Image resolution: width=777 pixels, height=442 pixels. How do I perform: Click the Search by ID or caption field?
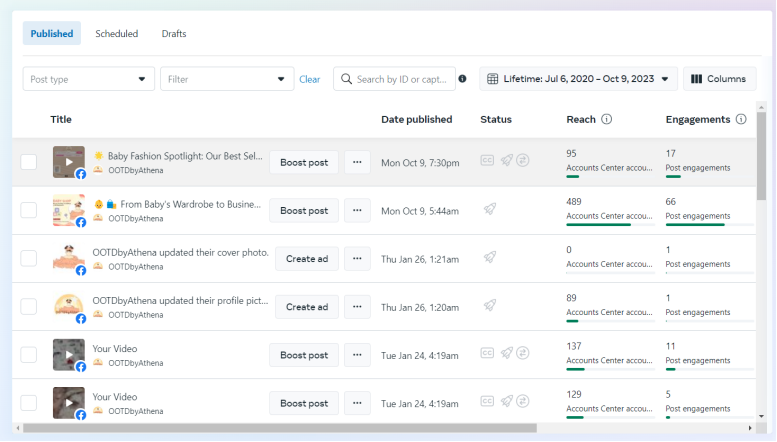pos(394,79)
